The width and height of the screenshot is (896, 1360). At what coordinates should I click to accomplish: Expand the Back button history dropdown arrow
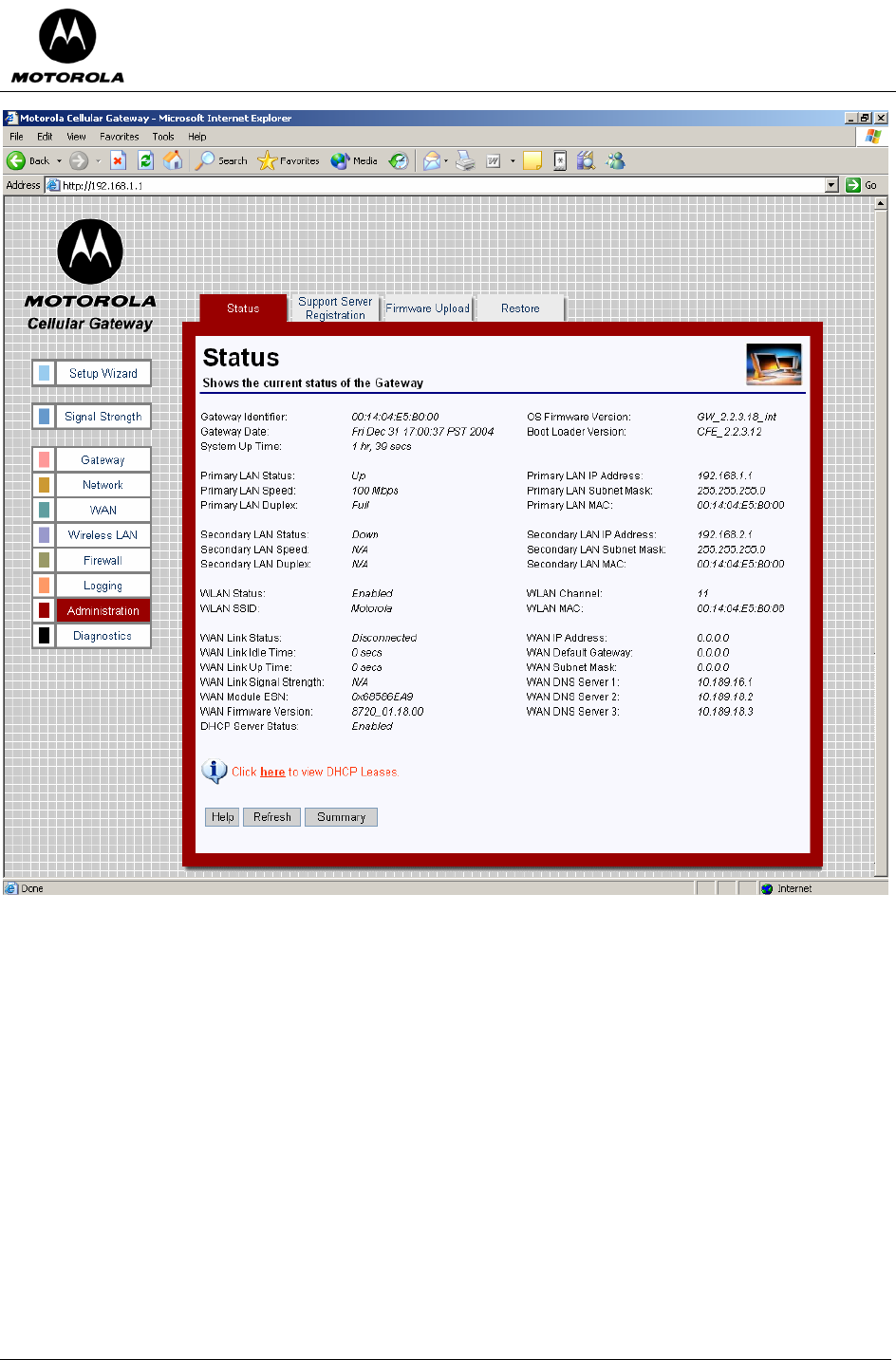(59, 161)
